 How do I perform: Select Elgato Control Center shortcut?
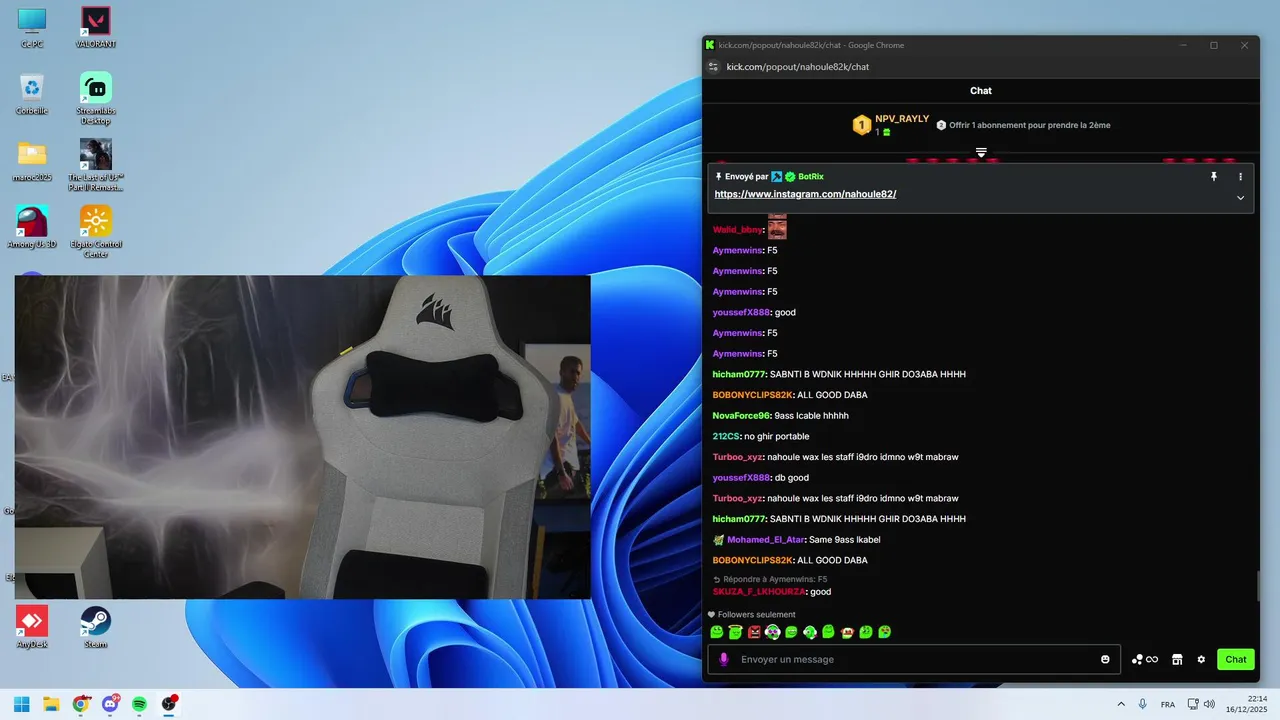96,231
